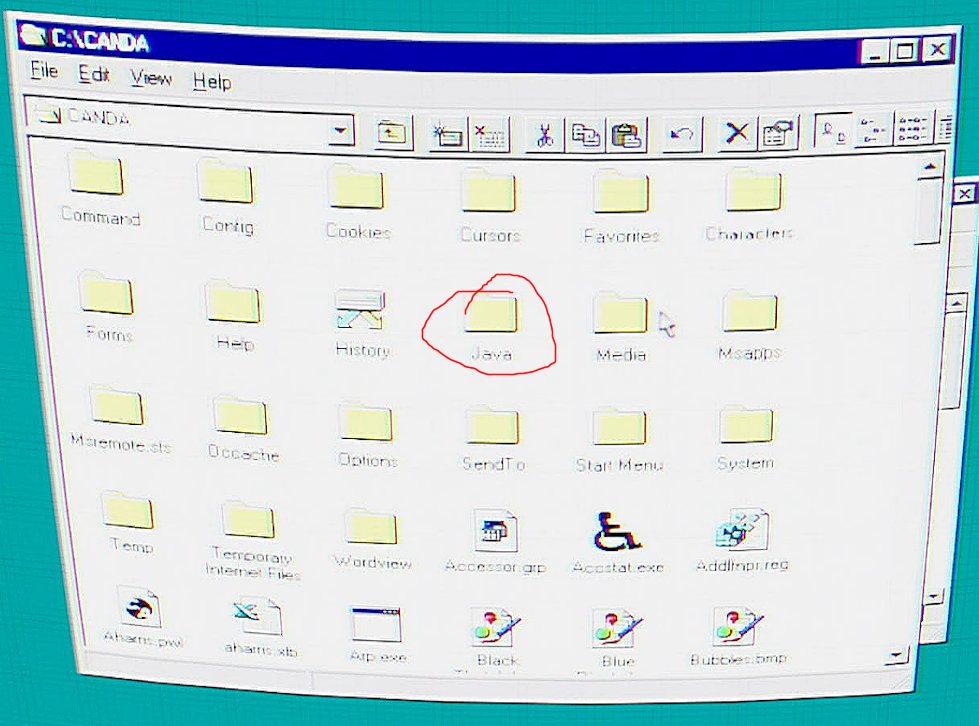Image resolution: width=979 pixels, height=726 pixels.
Task: Select the Bubbles.bmp file icon
Action: pos(739,626)
